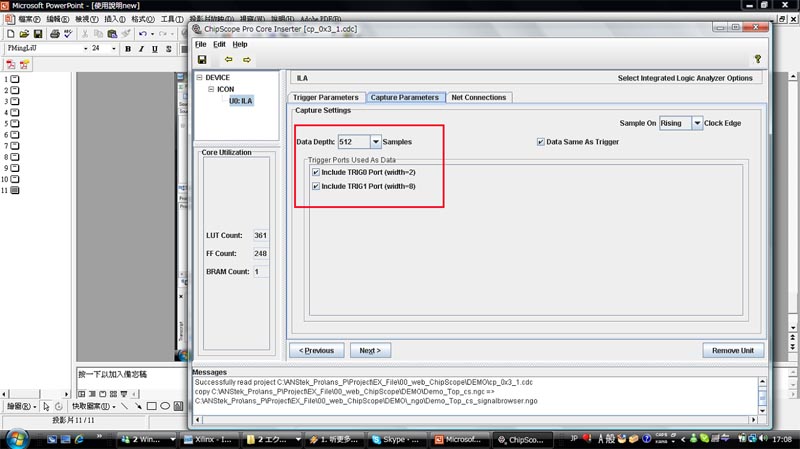Apply Underline formatting in PowerPoint

tap(155, 49)
